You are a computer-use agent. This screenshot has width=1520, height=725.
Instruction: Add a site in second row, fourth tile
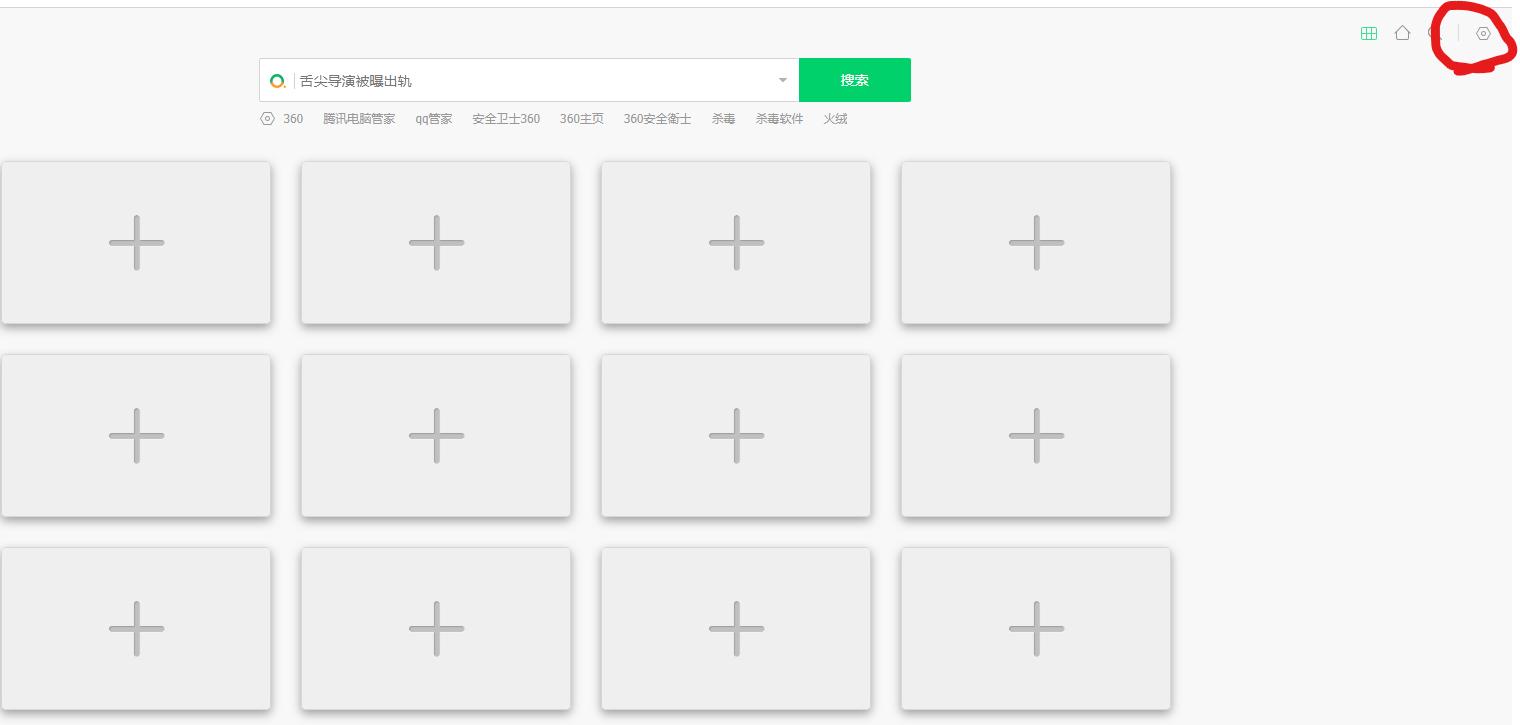tap(1036, 435)
